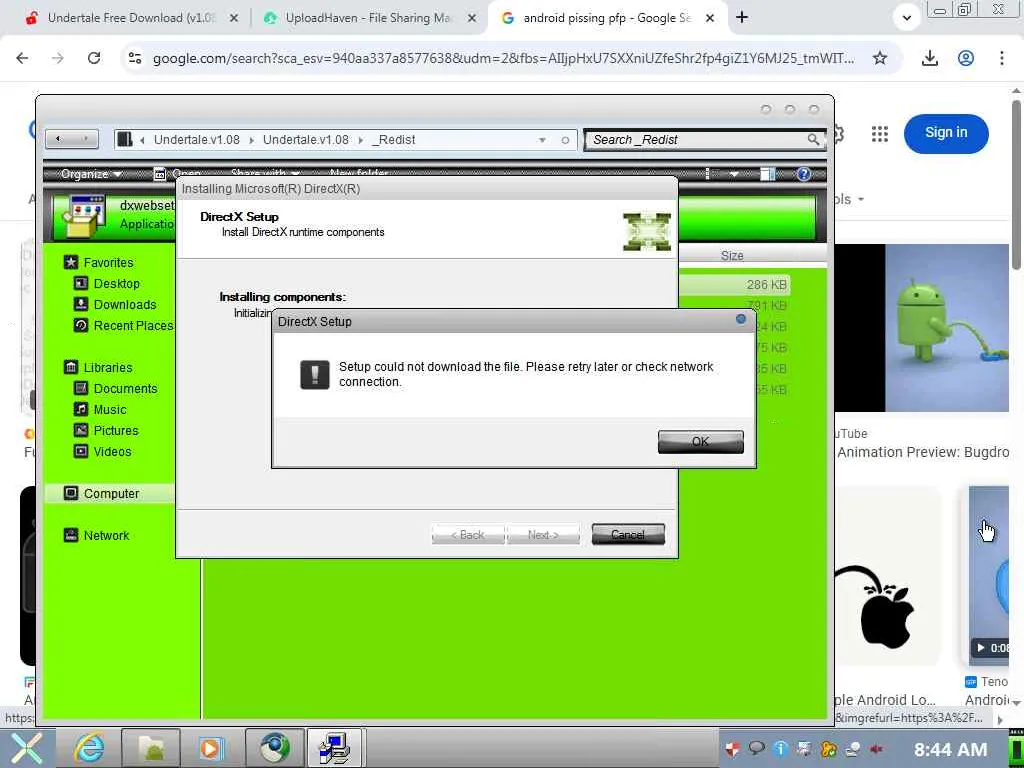Click the Chrome address bar URL
Viewport: 1024px width, 768px height.
click(503, 59)
